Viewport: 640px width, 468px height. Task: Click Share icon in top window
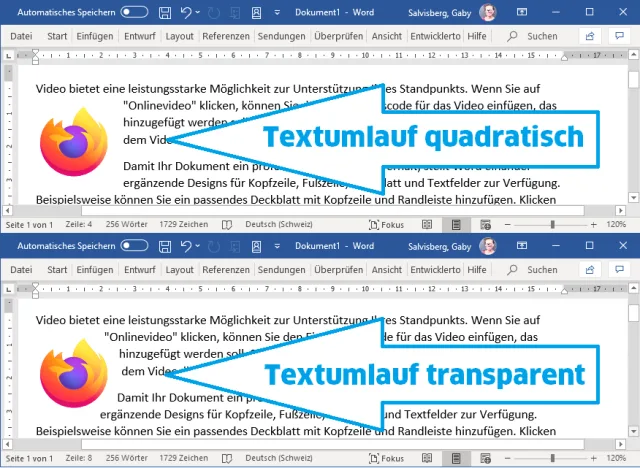tap(590, 36)
